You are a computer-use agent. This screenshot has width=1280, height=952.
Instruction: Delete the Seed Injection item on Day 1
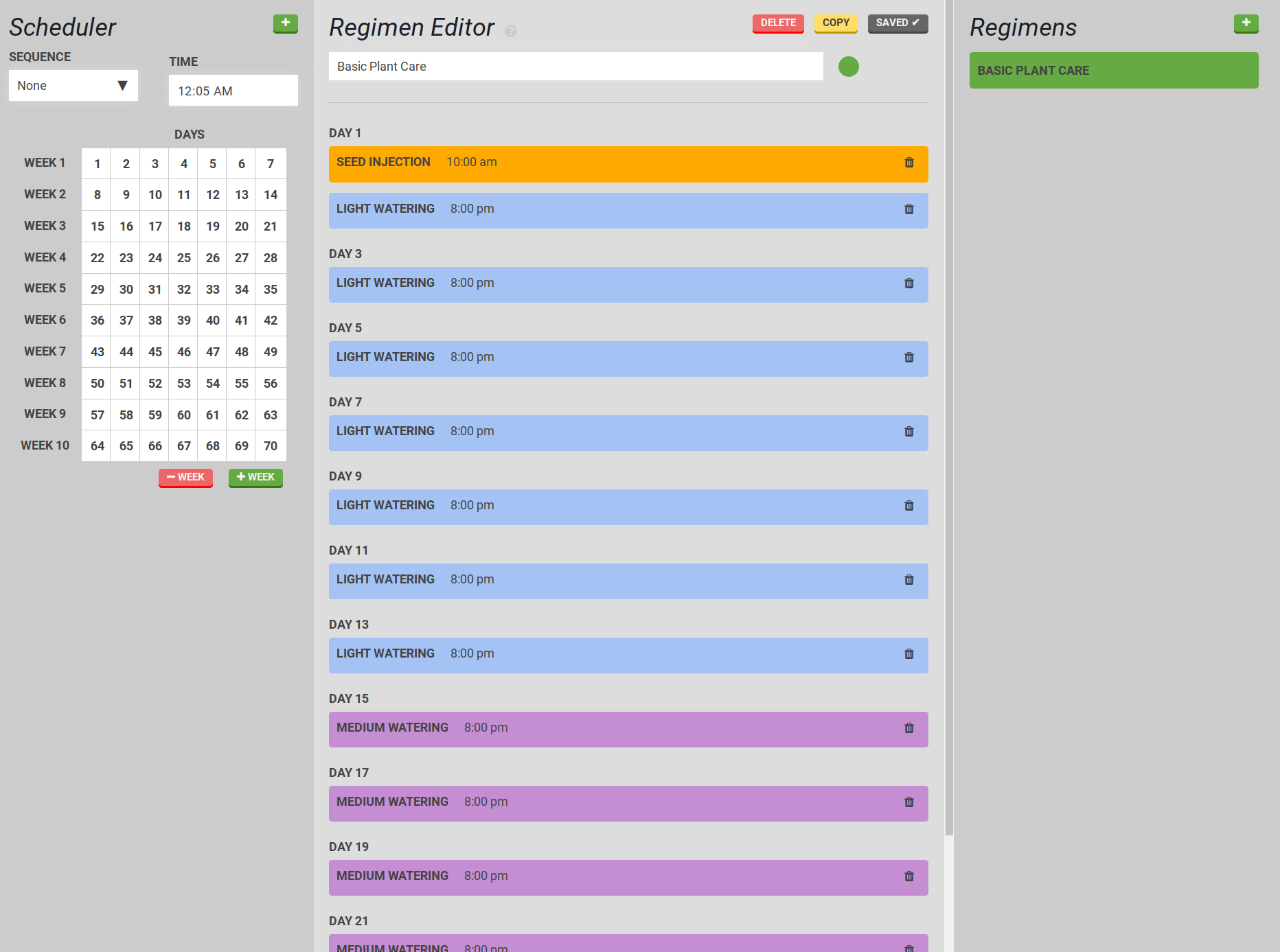(908, 163)
